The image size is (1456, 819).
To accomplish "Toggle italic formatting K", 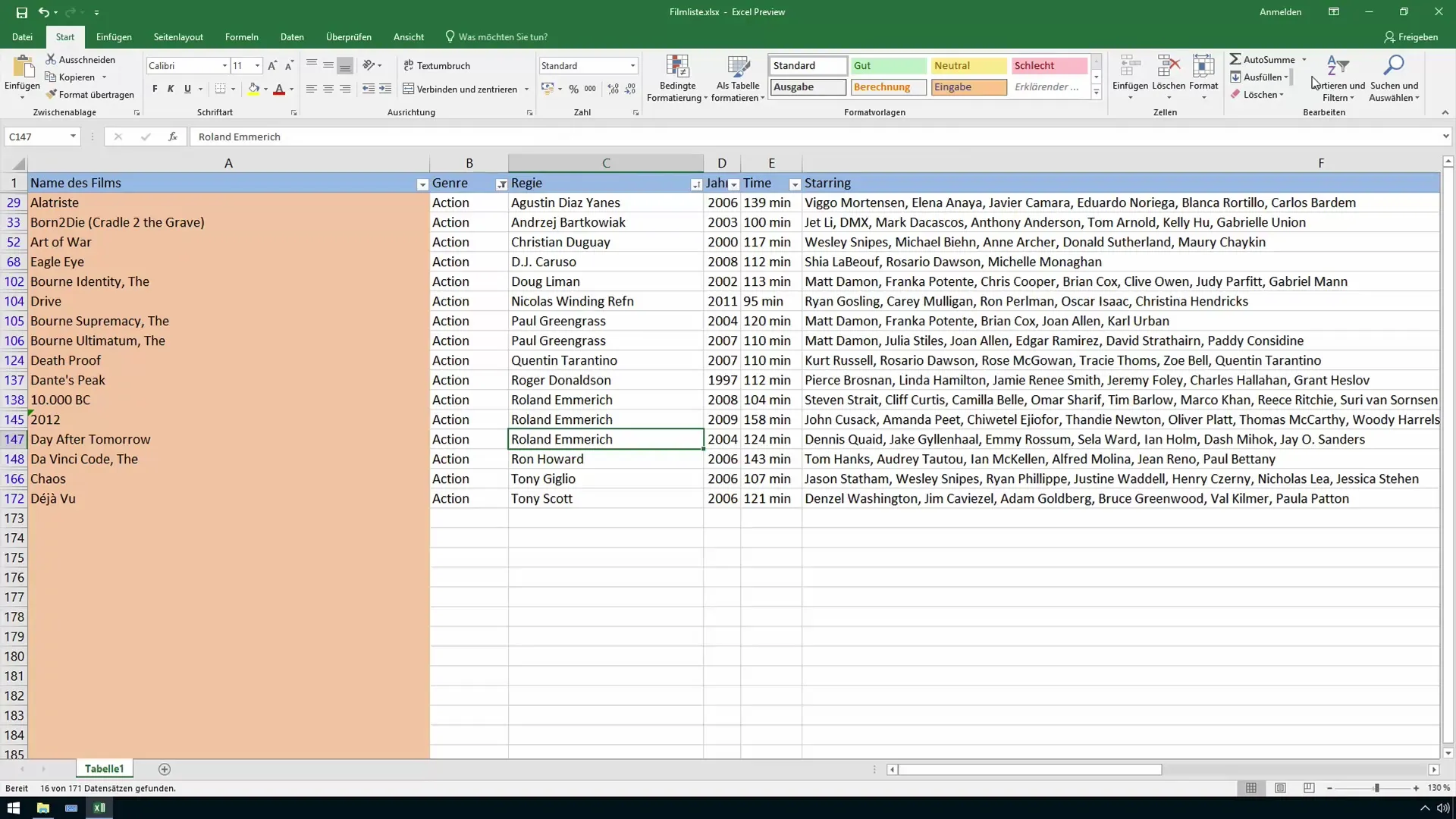I will click(171, 89).
